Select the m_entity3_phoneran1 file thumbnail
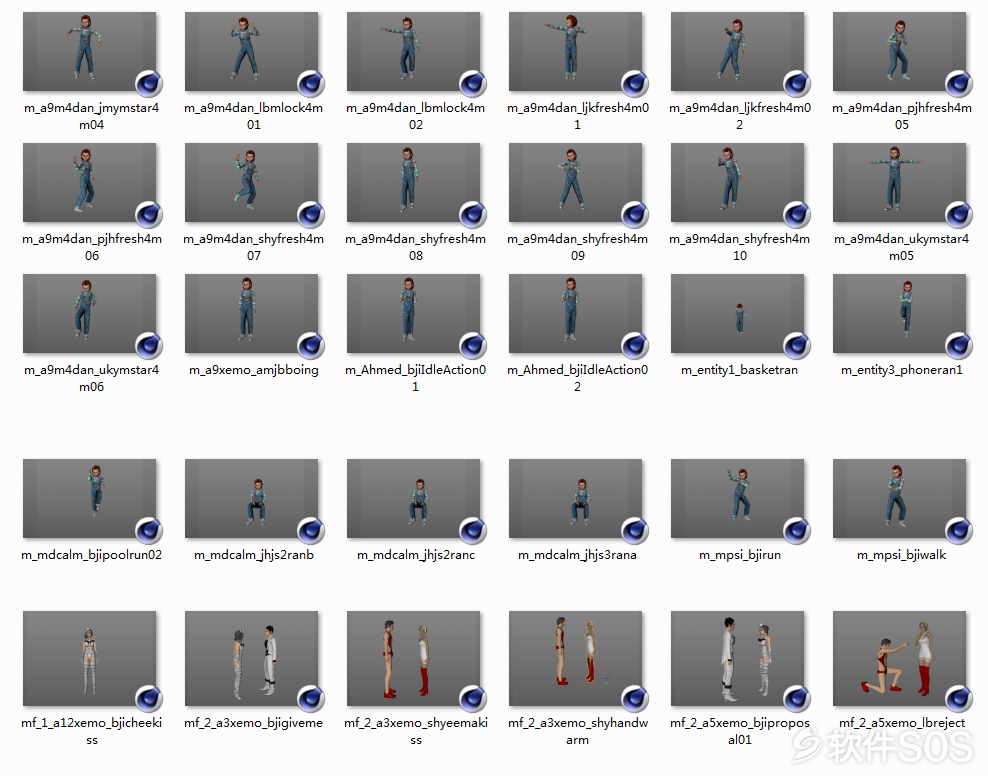The image size is (988, 776). click(x=899, y=313)
